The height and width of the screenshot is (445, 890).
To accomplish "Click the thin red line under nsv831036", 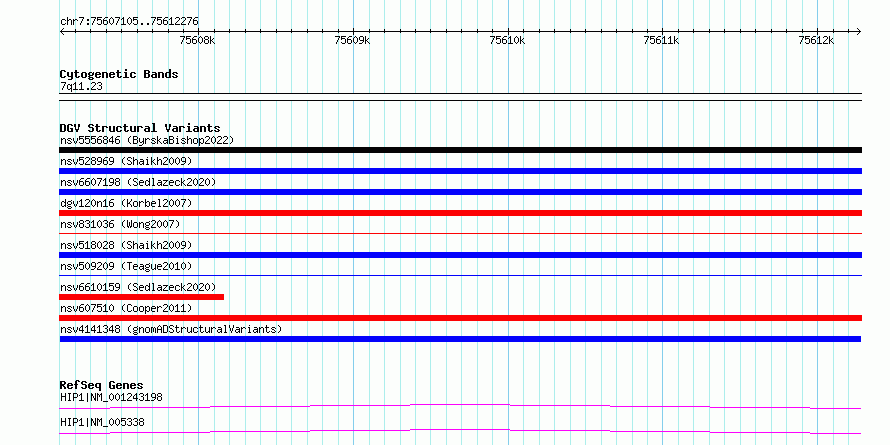I will 460,233.
